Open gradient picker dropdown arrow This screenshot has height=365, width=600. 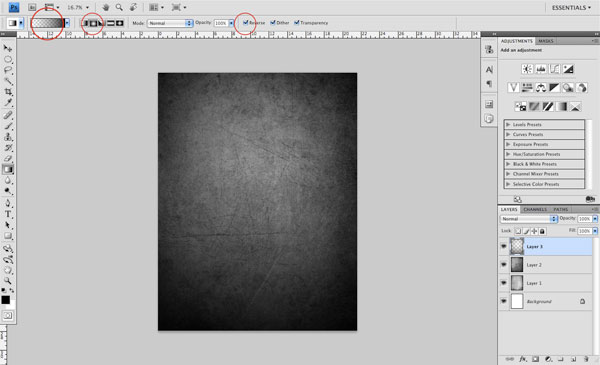click(67, 23)
